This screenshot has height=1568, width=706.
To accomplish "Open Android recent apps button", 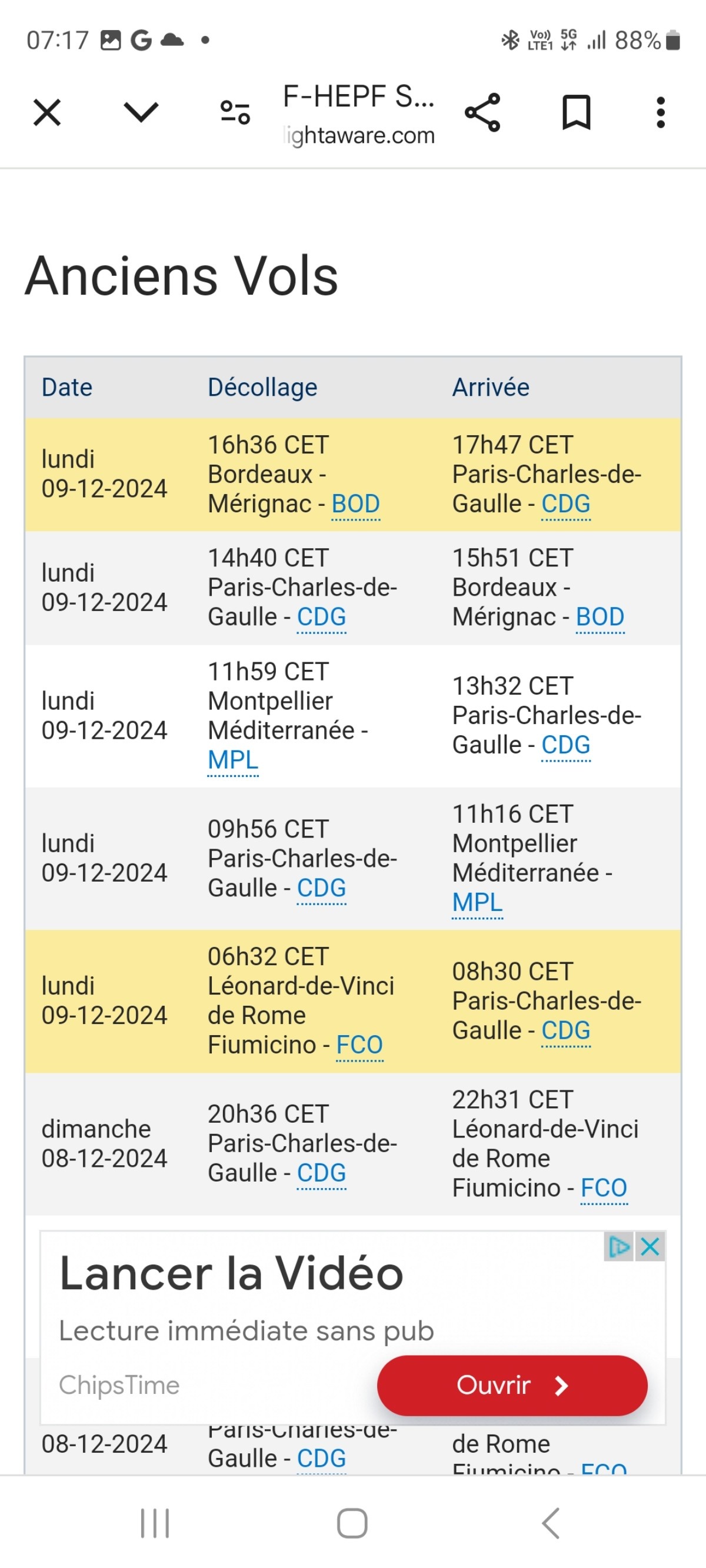I will point(155,1523).
